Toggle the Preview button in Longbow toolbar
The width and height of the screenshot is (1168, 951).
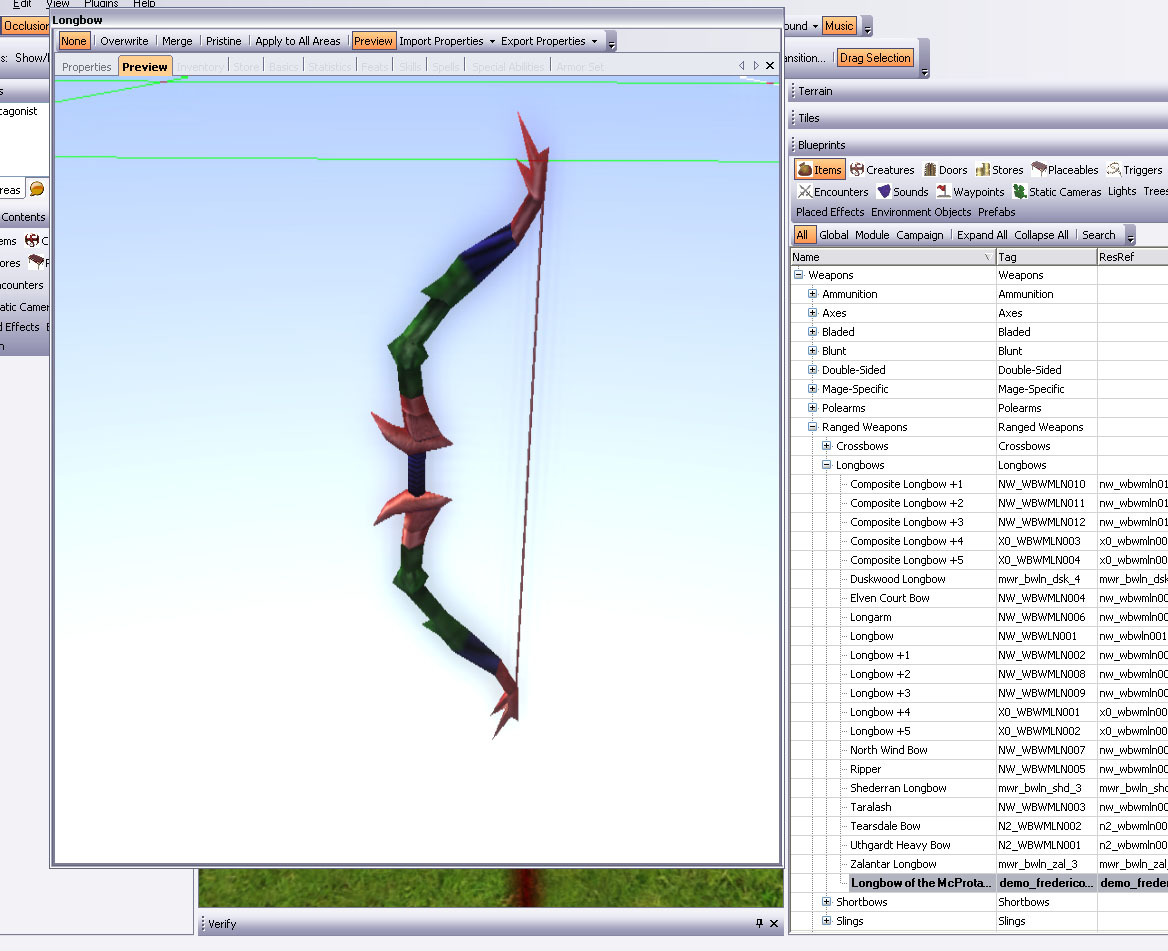coord(373,41)
